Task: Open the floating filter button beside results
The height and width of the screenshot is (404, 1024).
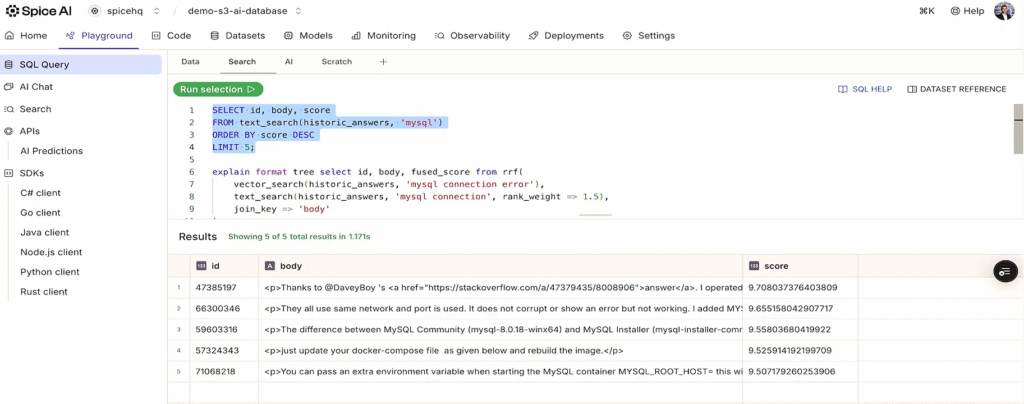Action: (x=1005, y=271)
